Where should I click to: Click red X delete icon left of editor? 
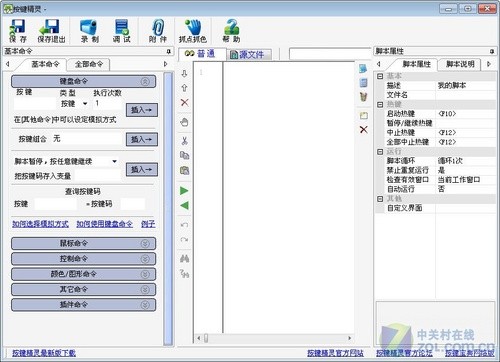(184, 102)
